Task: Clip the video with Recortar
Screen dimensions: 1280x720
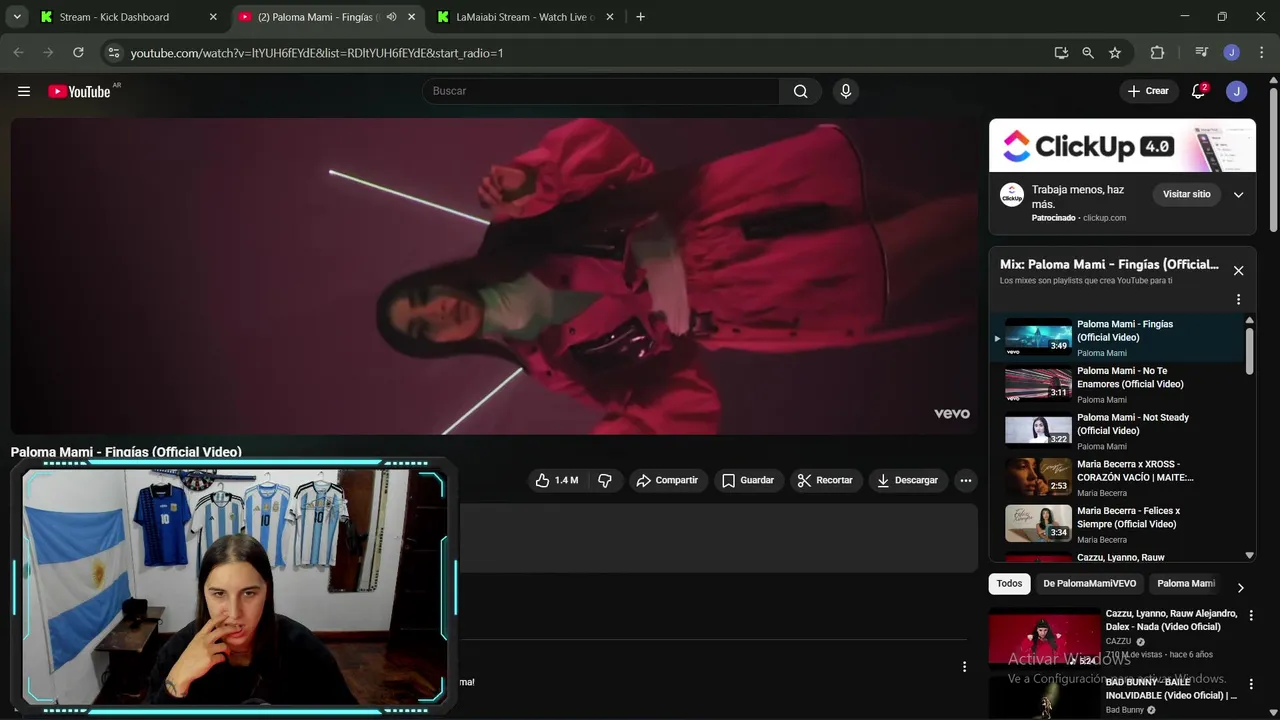Action: (825, 480)
